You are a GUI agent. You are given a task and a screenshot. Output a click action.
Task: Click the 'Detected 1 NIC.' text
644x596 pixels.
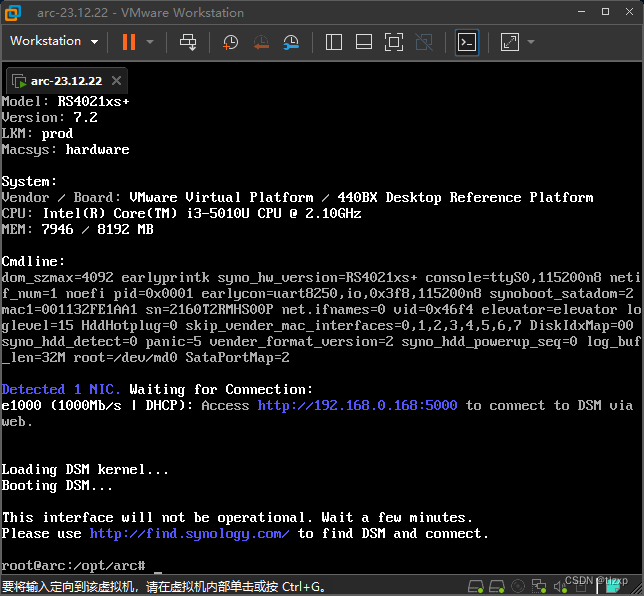[x=61, y=389]
